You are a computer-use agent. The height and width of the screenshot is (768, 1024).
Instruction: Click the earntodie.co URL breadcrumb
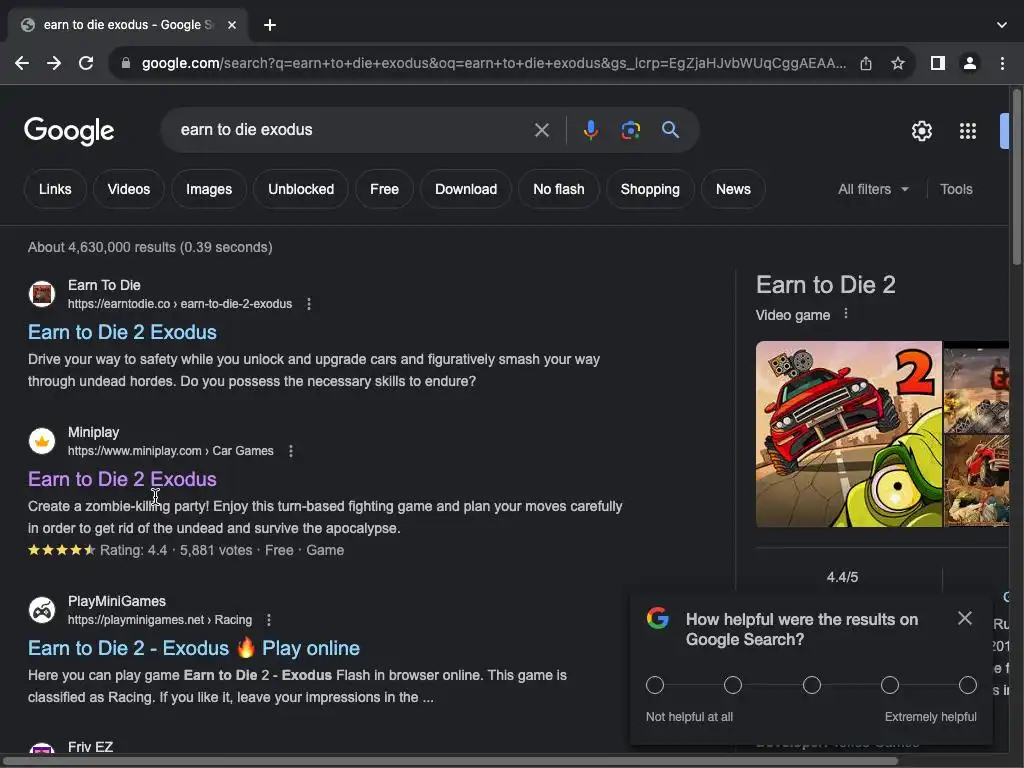coord(180,304)
